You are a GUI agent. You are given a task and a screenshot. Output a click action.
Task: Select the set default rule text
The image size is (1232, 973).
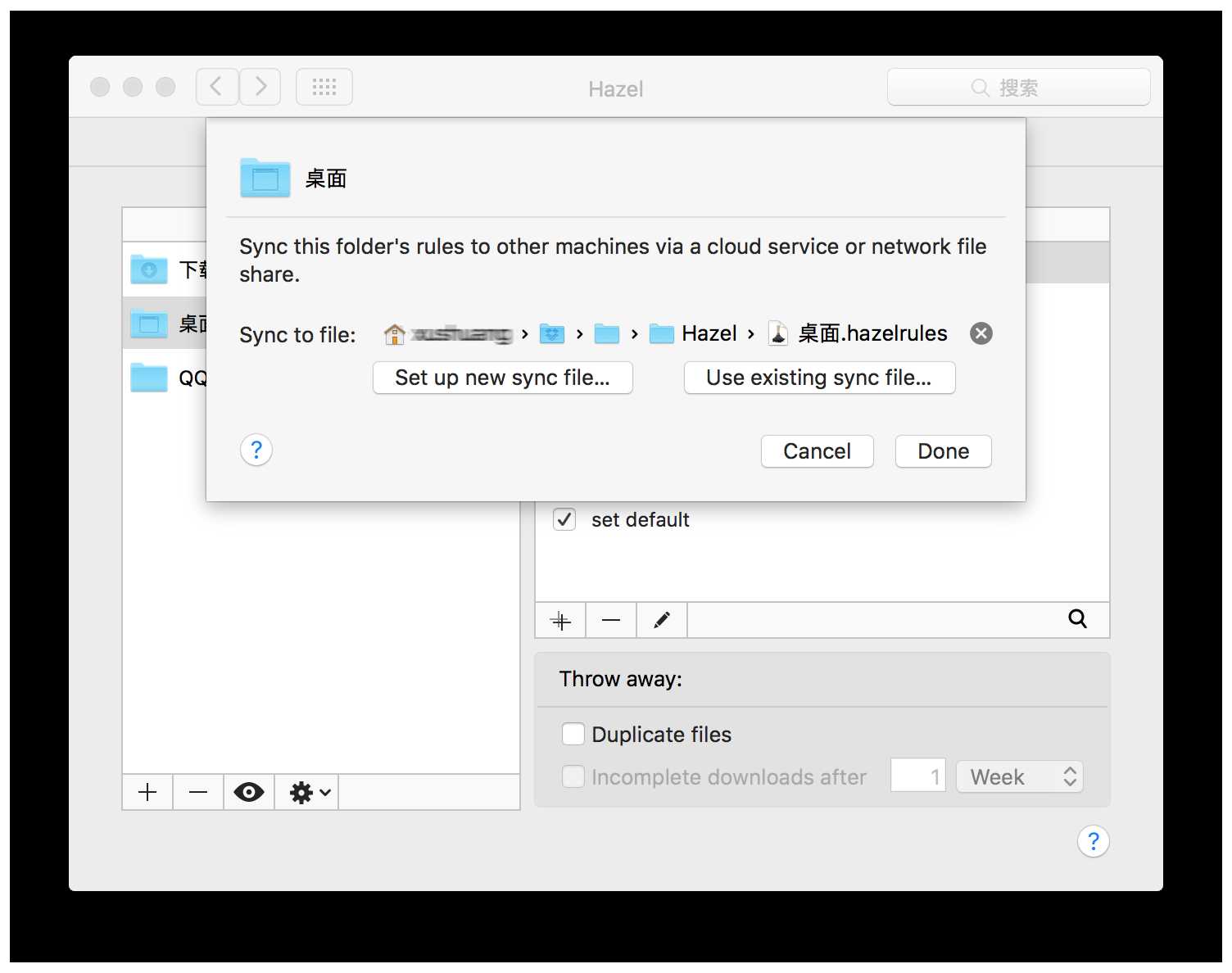click(x=641, y=520)
